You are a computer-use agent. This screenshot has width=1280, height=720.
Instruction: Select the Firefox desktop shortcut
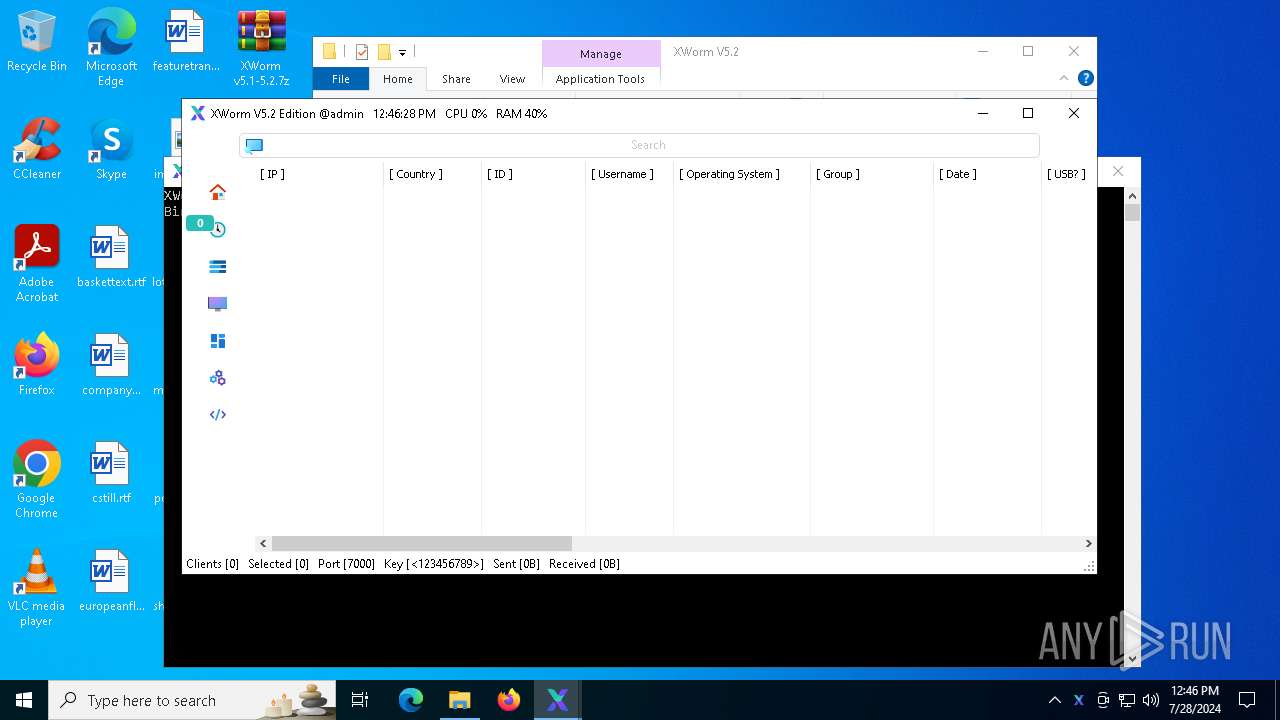click(37, 365)
